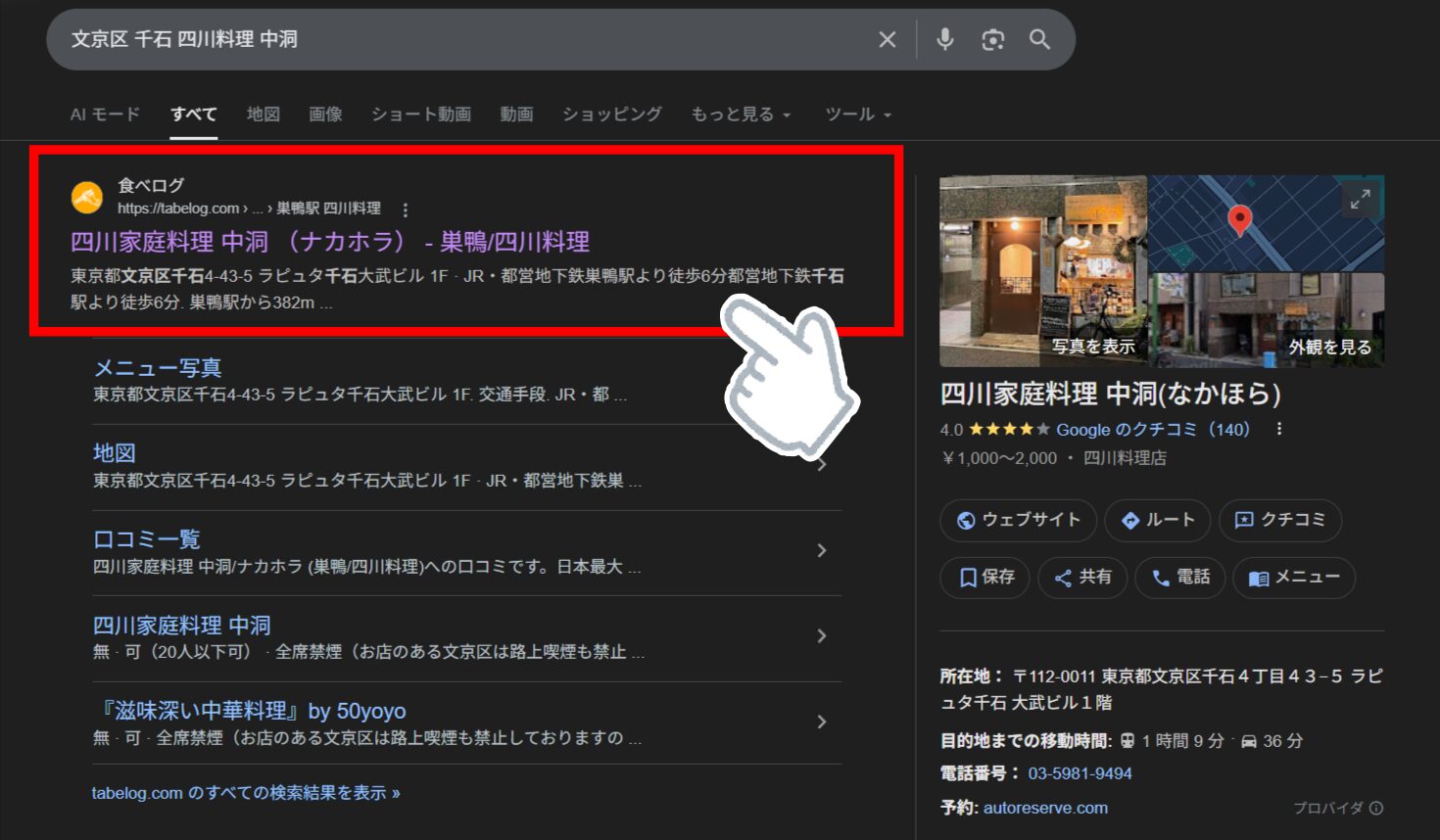1440x840 pixels.
Task: Start a voice search with the microphone icon
Action: click(x=944, y=39)
